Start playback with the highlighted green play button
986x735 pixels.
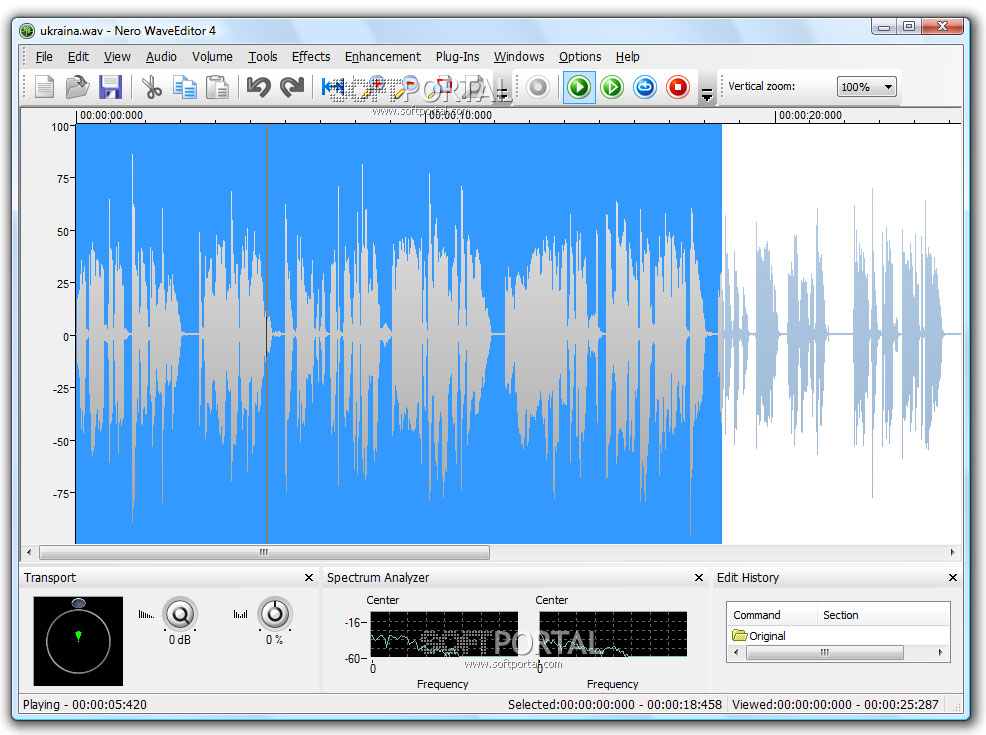[579, 87]
